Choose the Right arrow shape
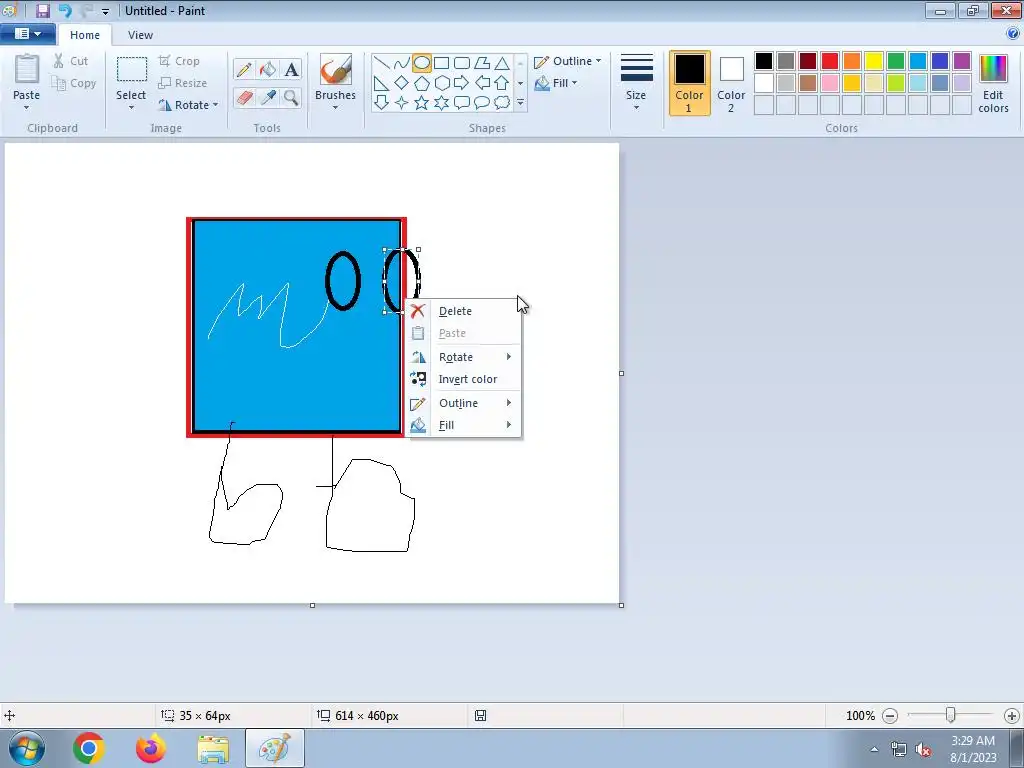The image size is (1024, 768). tap(462, 83)
